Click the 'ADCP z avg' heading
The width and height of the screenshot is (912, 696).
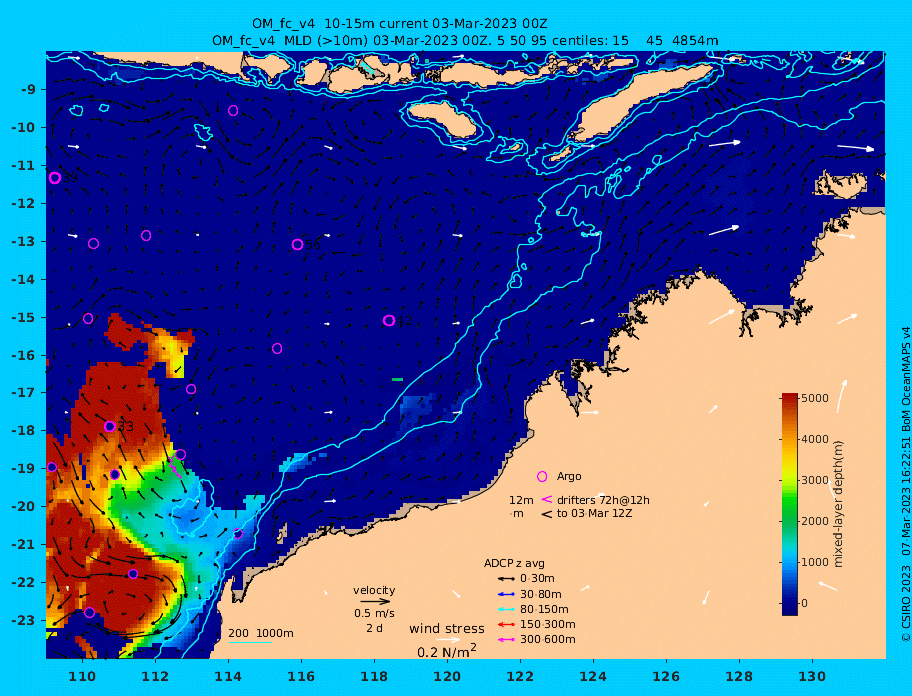pyautogui.click(x=514, y=563)
